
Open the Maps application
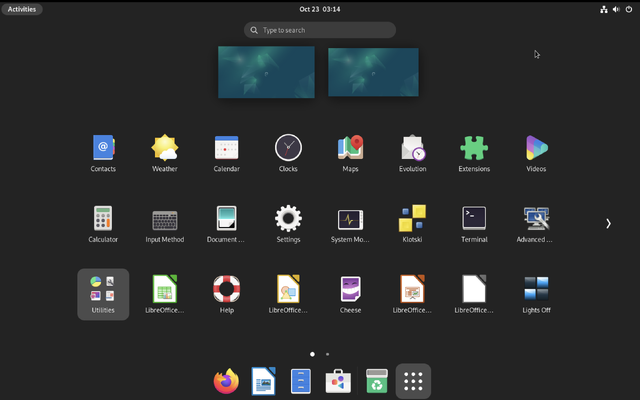350,153
